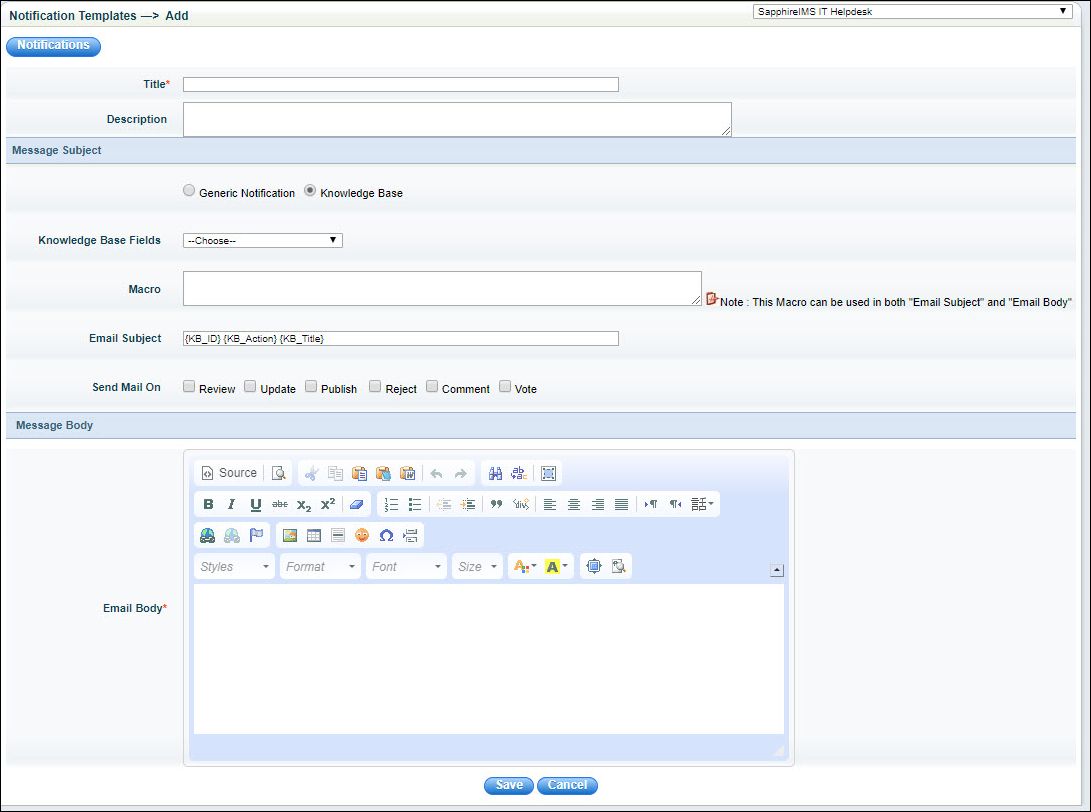
Task: Select the Generic Notification radio button
Action: click(189, 190)
